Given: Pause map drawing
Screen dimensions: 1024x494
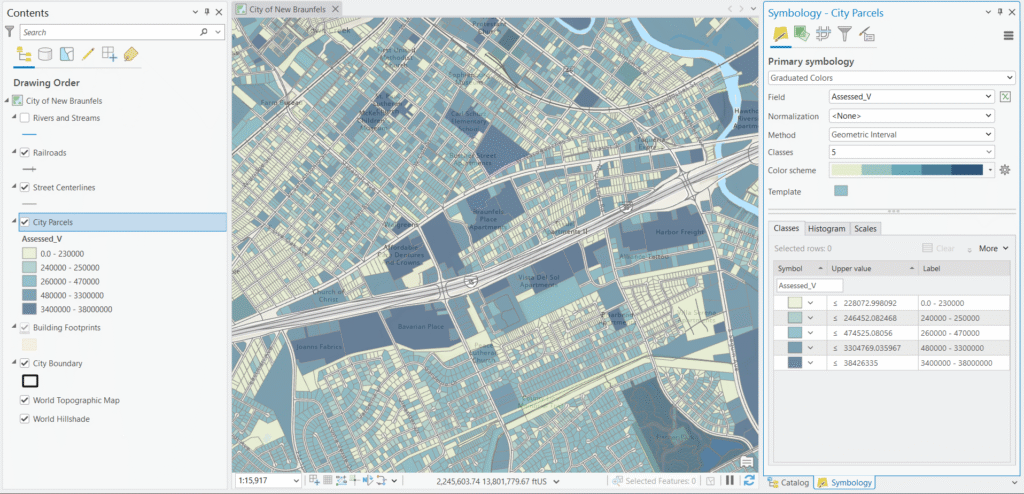Looking at the screenshot, I should (730, 481).
